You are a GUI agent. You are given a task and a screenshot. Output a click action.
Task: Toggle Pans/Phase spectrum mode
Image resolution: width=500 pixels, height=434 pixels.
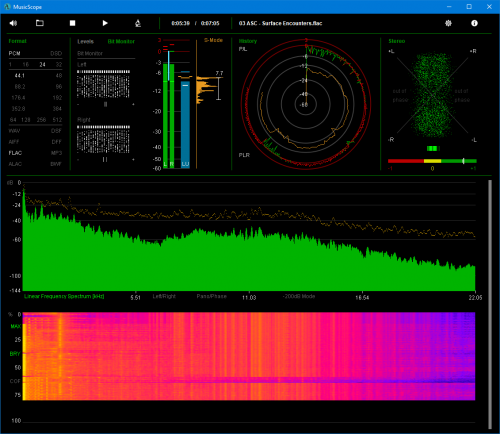point(211,296)
